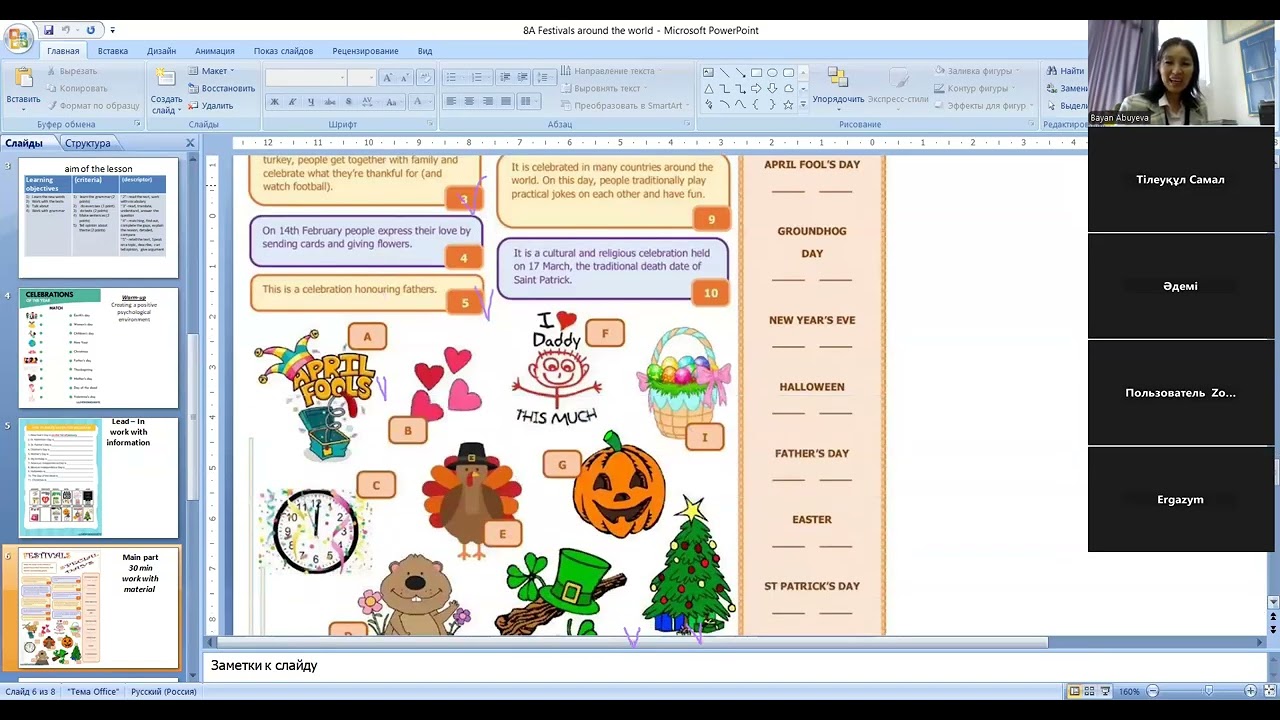
Task: Click the Заметки к слайду notes field
Action: (x=735, y=665)
